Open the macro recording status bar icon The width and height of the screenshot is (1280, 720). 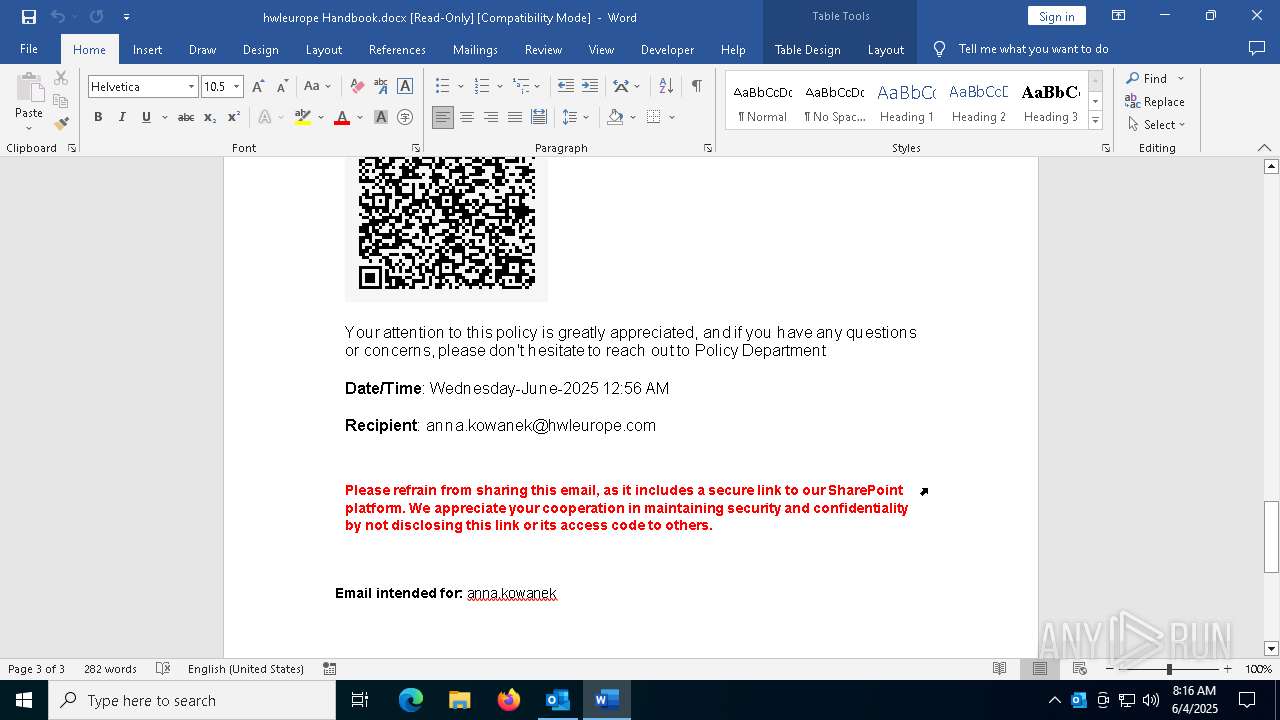pyautogui.click(x=329, y=669)
